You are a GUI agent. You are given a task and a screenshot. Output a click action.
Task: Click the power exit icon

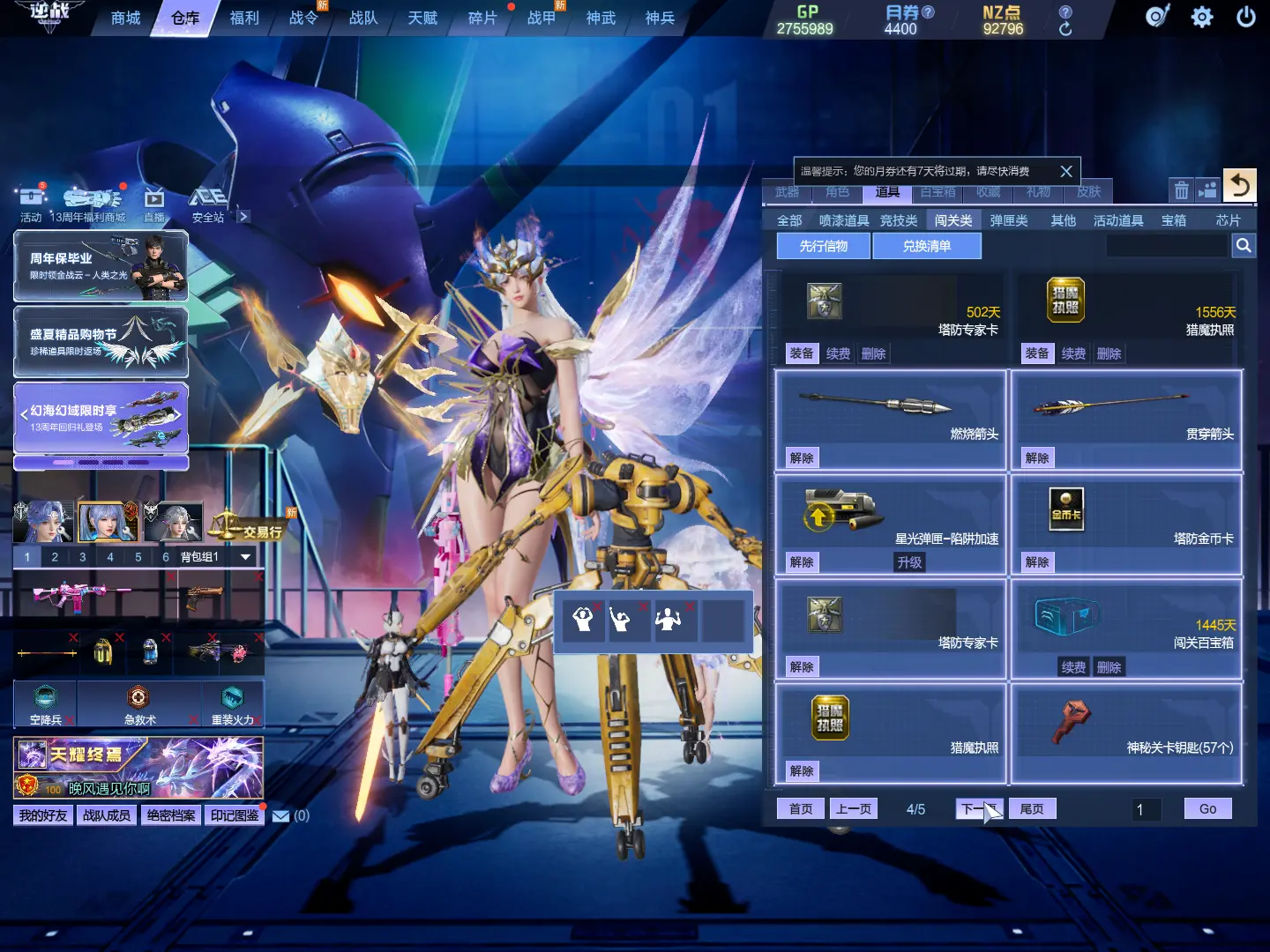[x=1246, y=17]
